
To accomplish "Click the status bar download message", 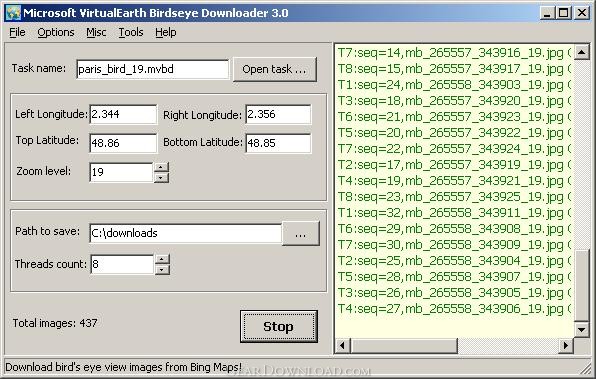I will click(124, 367).
